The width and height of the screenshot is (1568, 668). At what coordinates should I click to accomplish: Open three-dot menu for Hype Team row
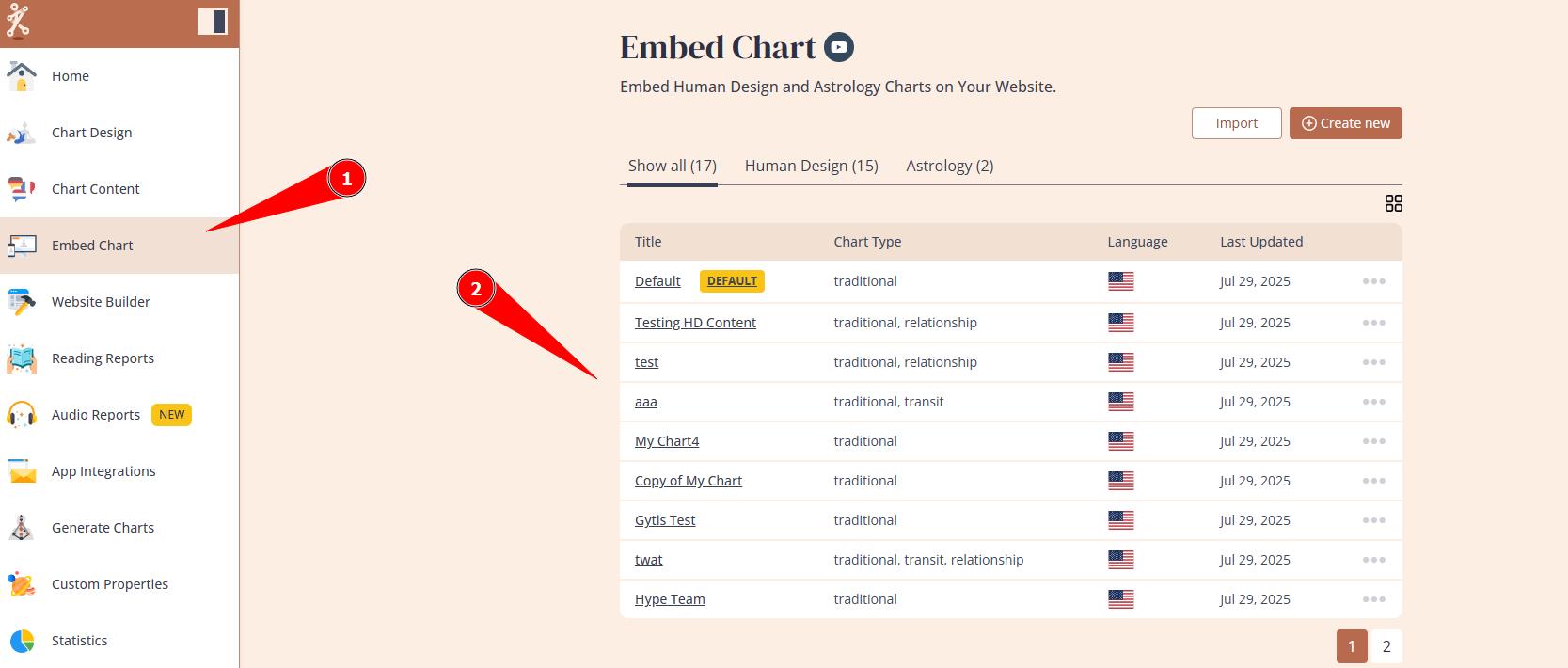[x=1373, y=599]
